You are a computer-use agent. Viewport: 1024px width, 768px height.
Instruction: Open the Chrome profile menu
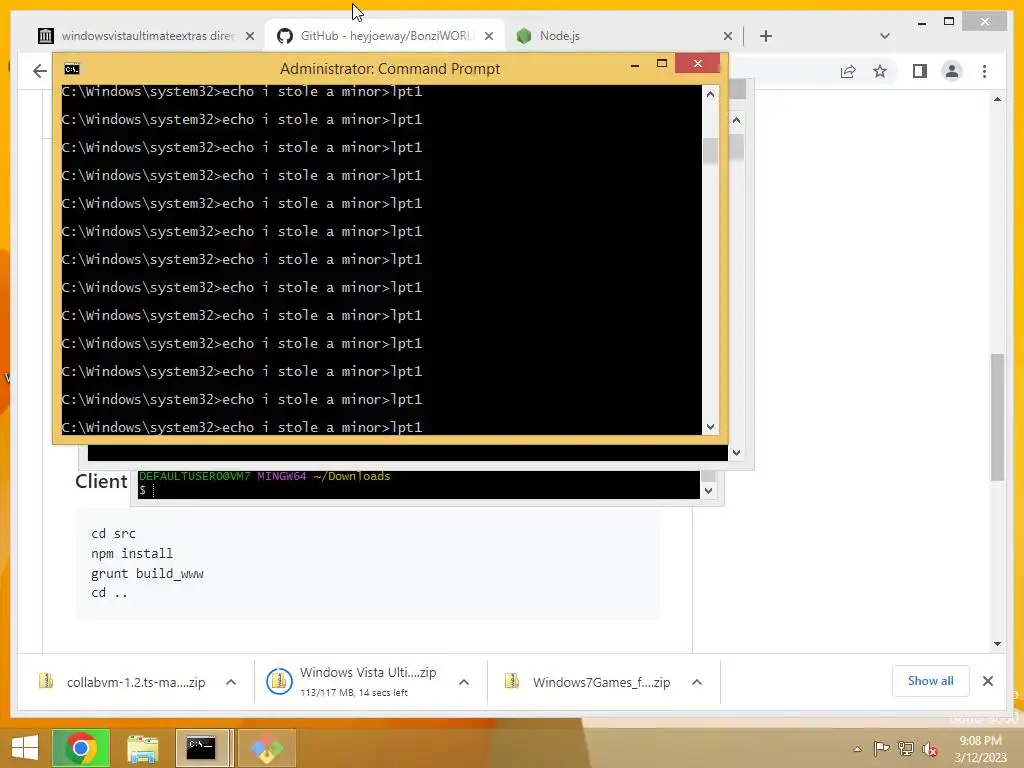click(952, 71)
